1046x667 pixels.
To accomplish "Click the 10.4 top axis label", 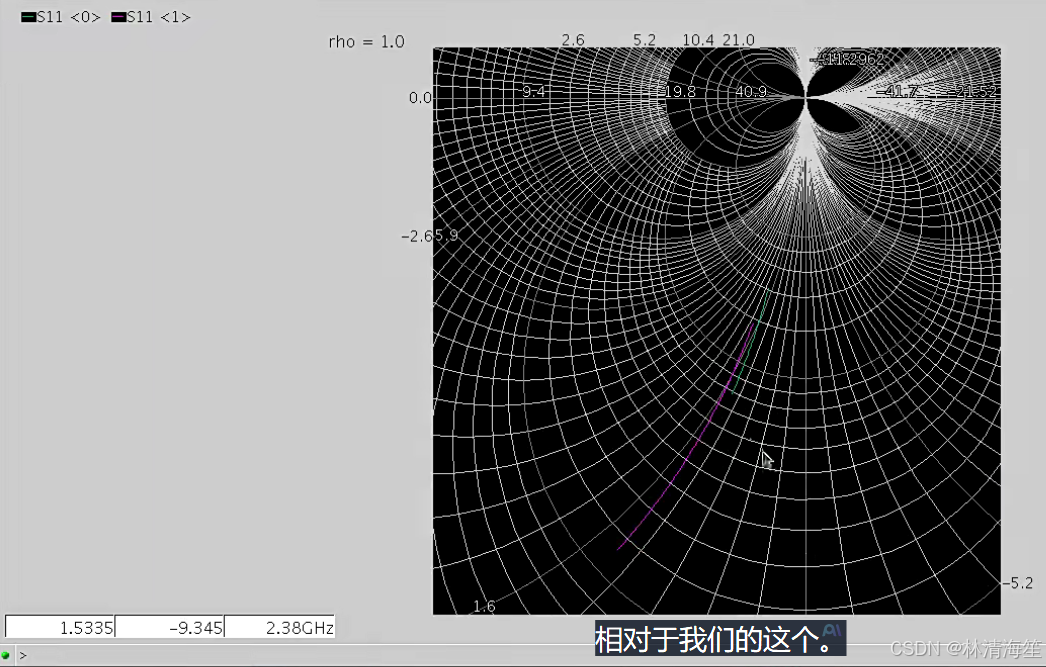I will tap(698, 40).
